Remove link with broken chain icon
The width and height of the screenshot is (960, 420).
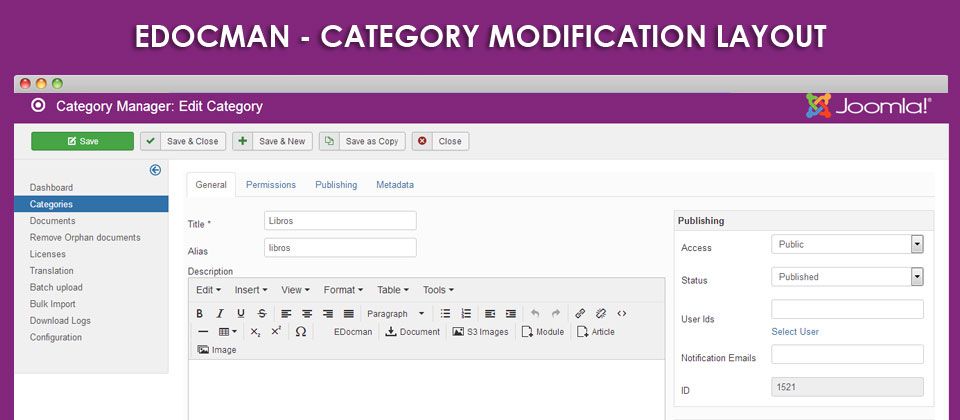tap(601, 313)
